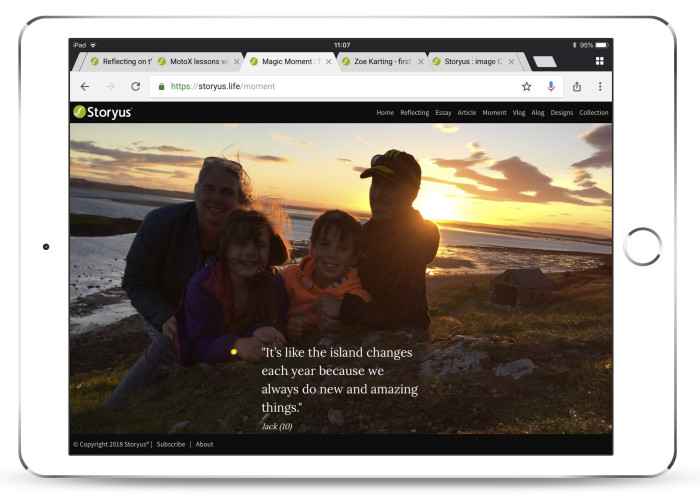The height and width of the screenshot is (500, 700).
Task: Click the quote text about the island
Action: [339, 380]
